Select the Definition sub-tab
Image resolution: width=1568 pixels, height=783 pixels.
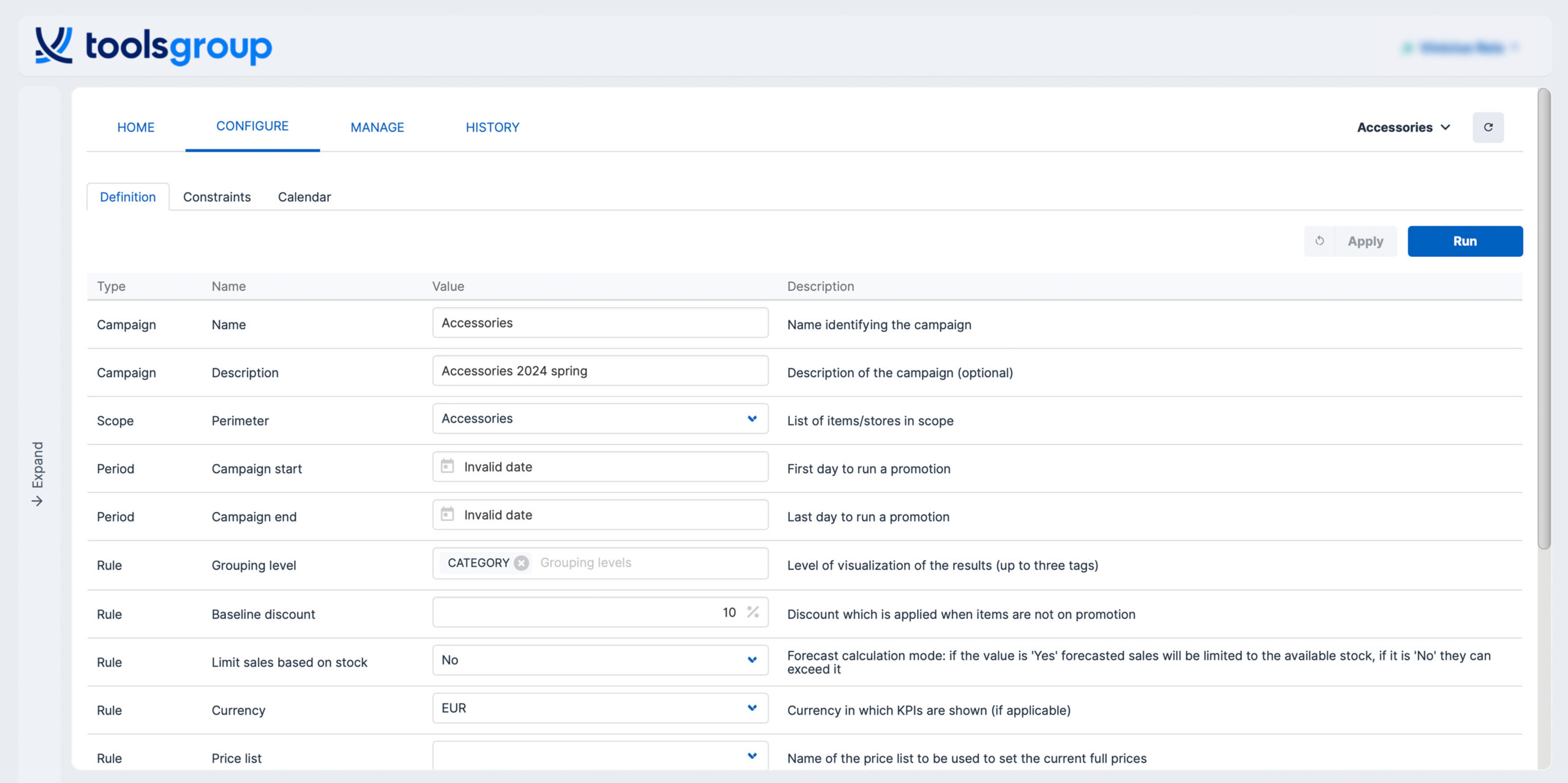coord(128,197)
